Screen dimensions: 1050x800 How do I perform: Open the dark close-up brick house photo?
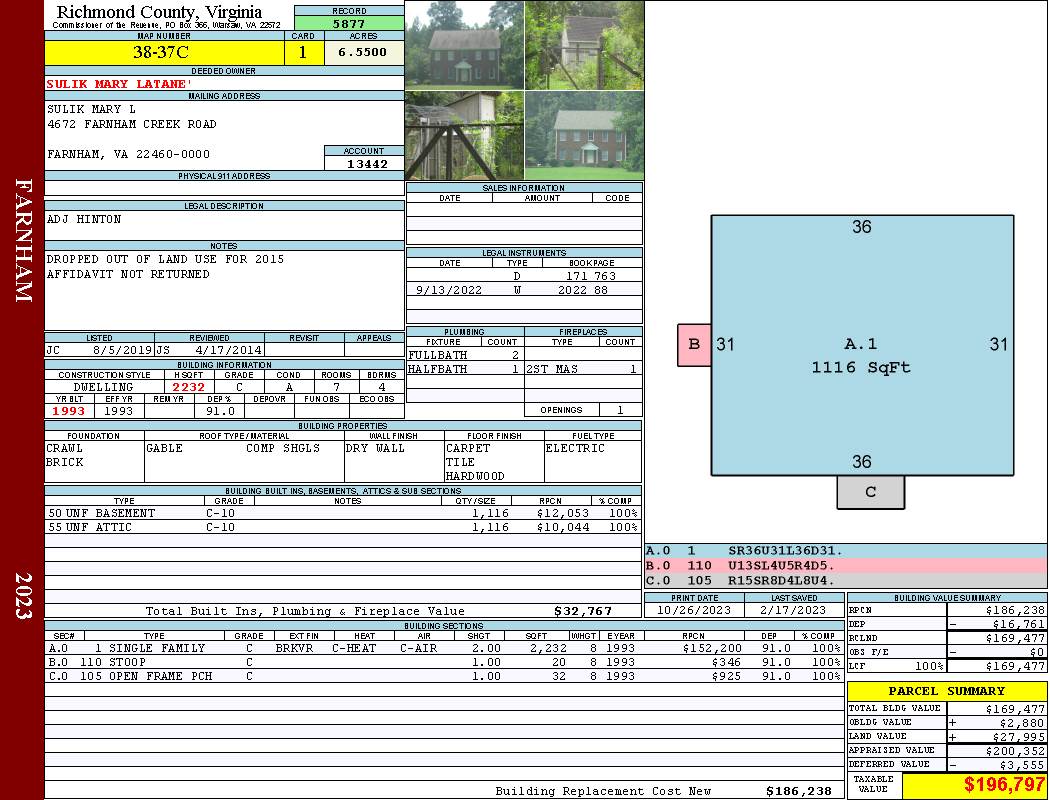(464, 45)
